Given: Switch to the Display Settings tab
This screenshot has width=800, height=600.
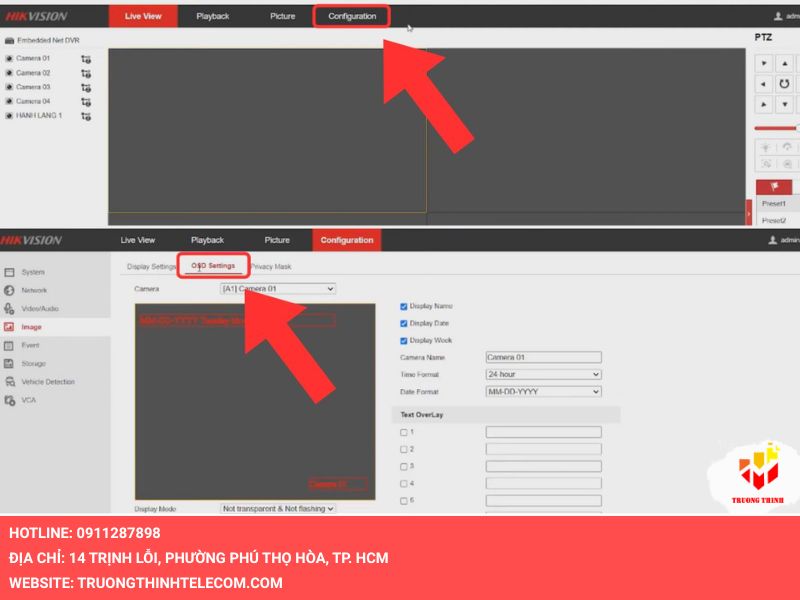Looking at the screenshot, I should click(151, 267).
